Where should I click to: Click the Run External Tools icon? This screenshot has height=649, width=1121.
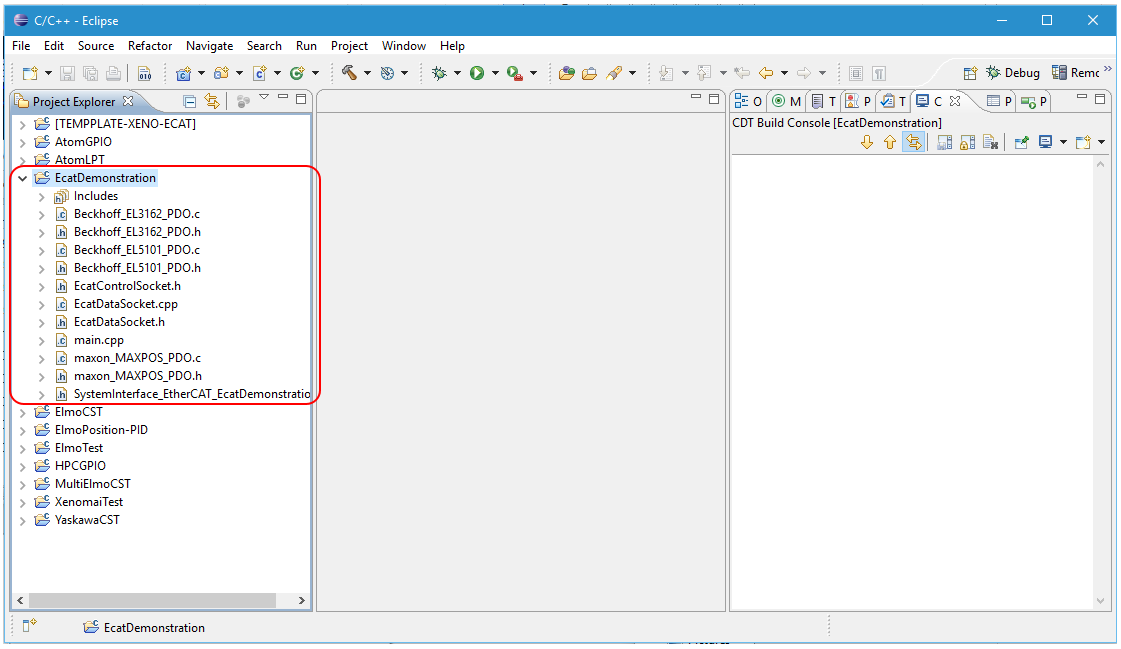(515, 73)
